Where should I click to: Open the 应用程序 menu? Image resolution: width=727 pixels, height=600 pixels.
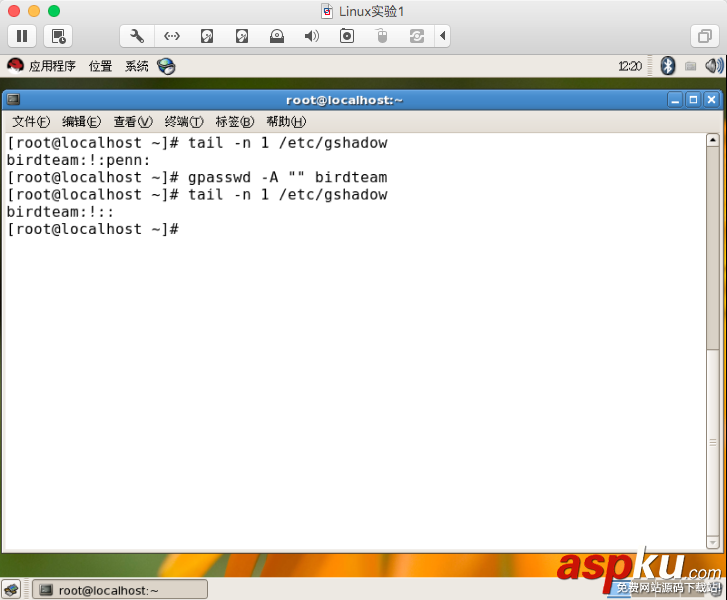[52, 66]
